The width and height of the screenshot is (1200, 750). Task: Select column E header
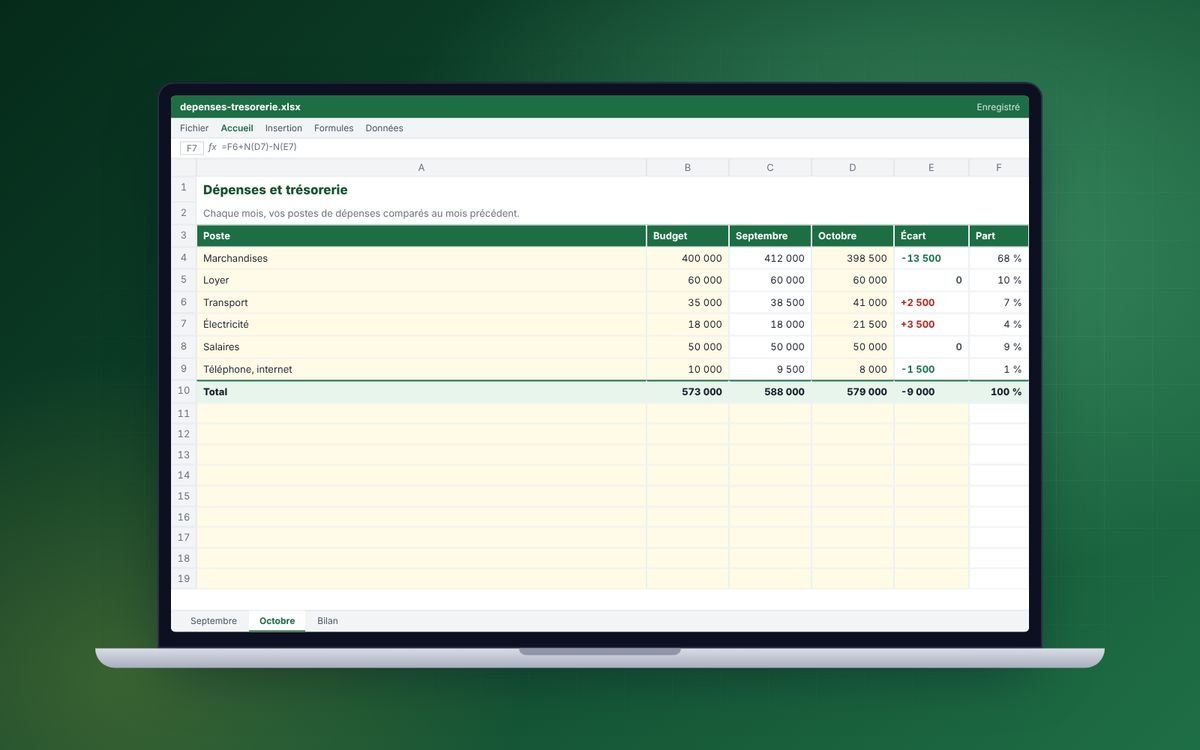[x=931, y=168]
